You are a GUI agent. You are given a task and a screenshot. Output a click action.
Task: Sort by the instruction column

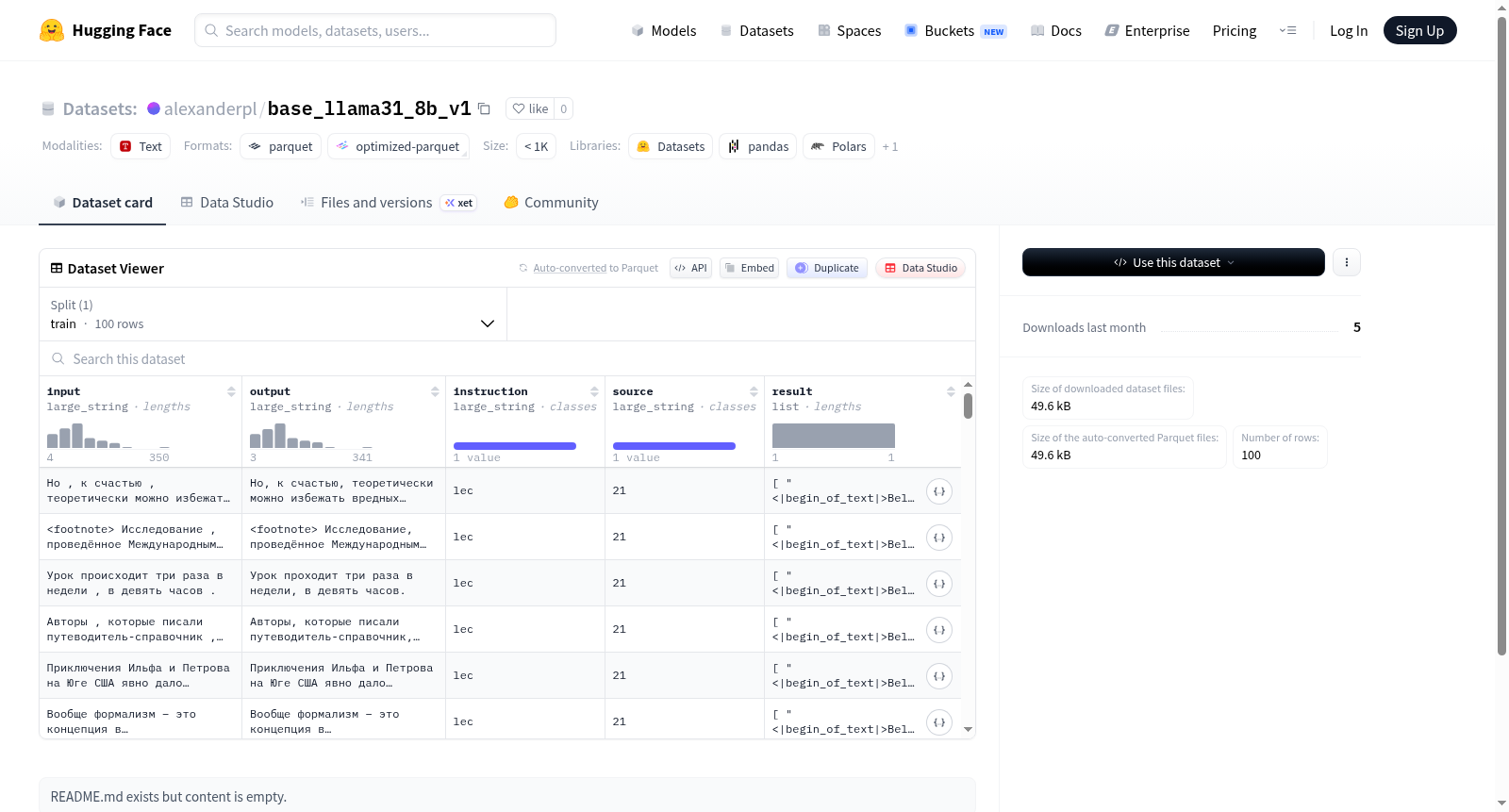point(594,391)
